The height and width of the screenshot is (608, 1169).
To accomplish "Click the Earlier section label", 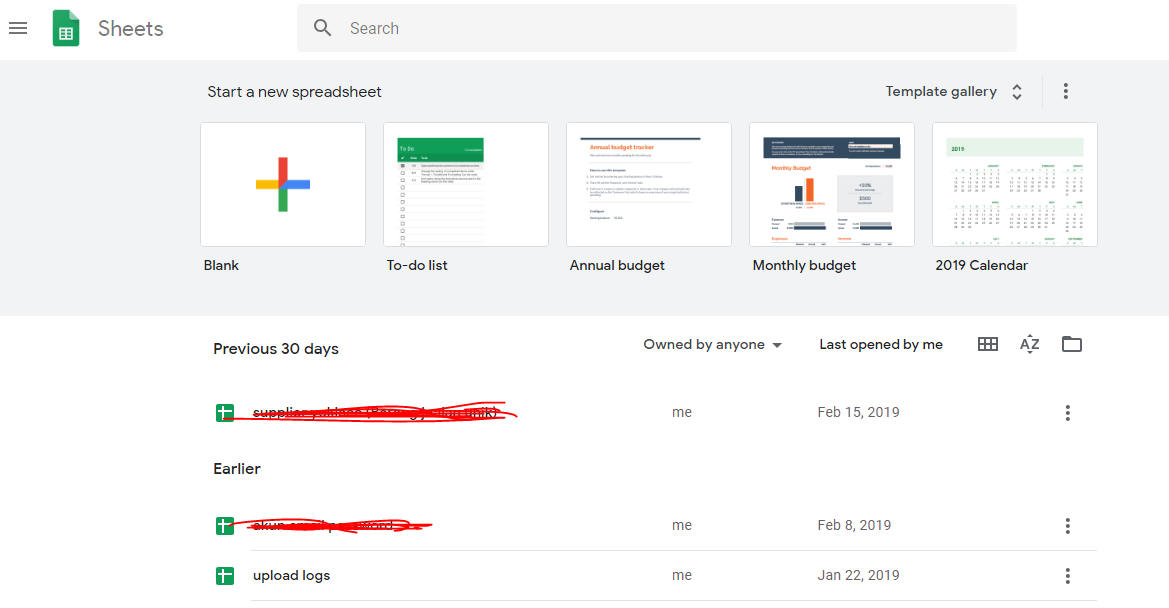I will click(237, 468).
